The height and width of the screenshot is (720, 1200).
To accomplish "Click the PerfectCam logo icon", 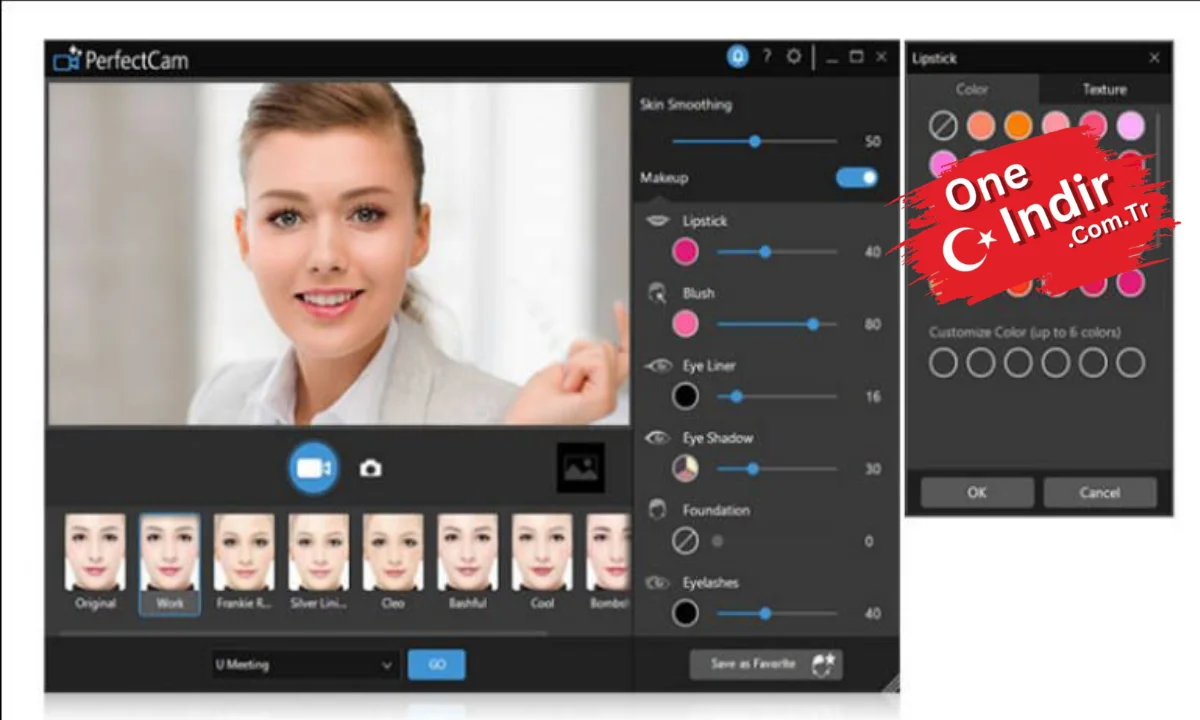I will click(x=66, y=60).
